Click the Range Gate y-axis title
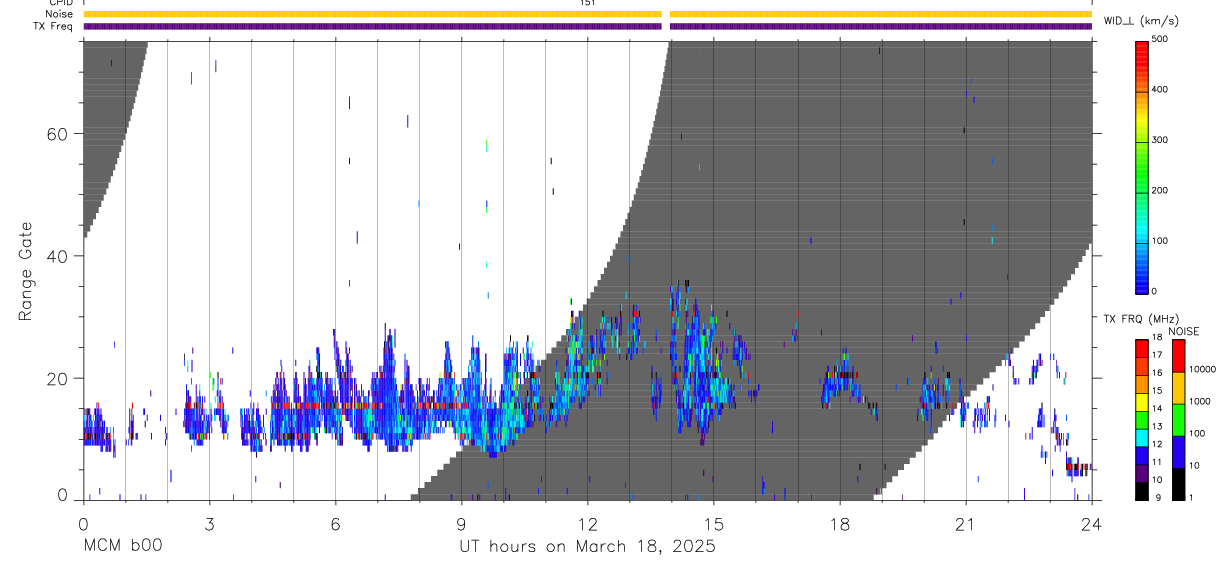Screen dimensions: 1228x567 tap(25, 271)
